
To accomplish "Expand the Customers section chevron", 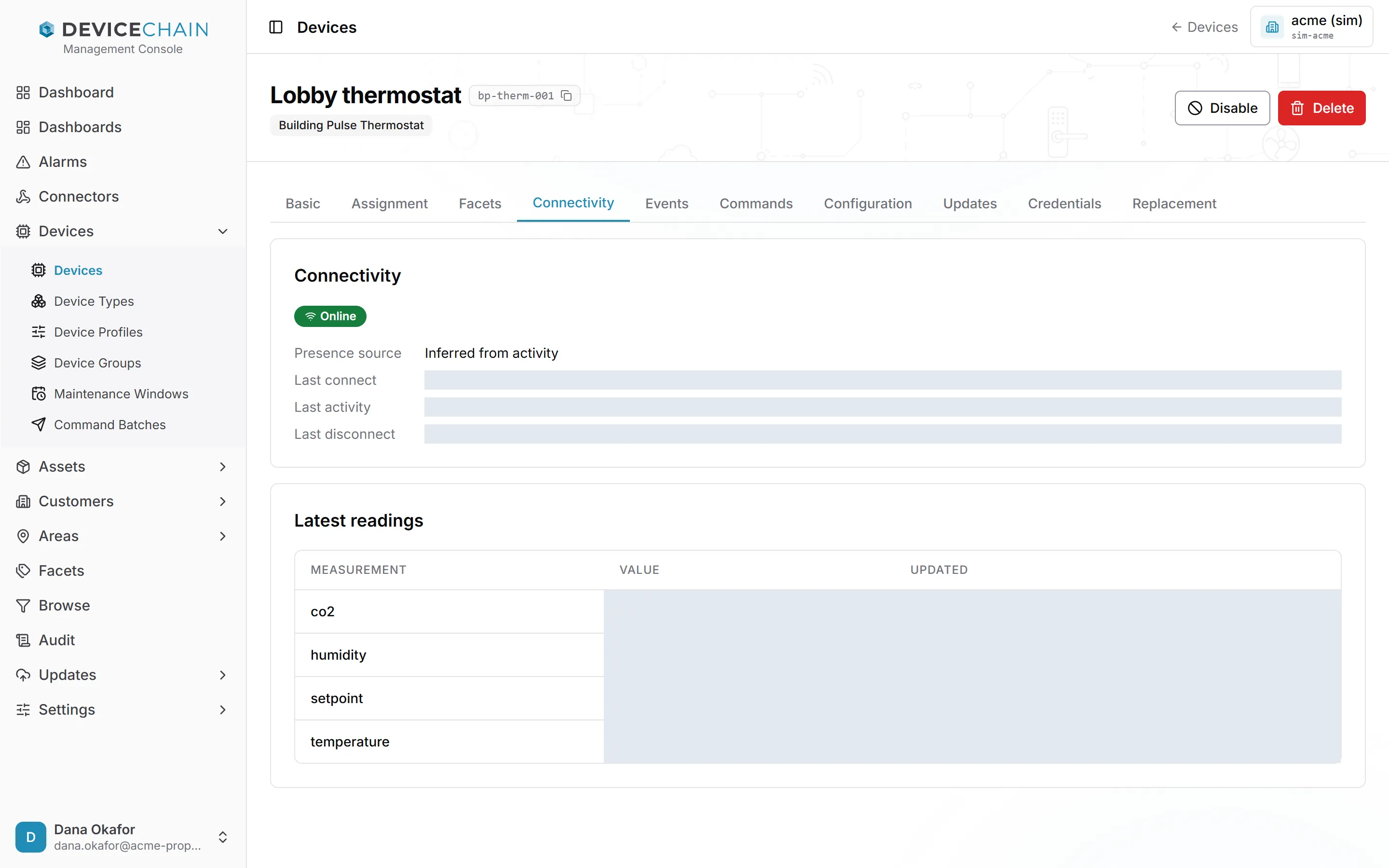I will (x=223, y=501).
